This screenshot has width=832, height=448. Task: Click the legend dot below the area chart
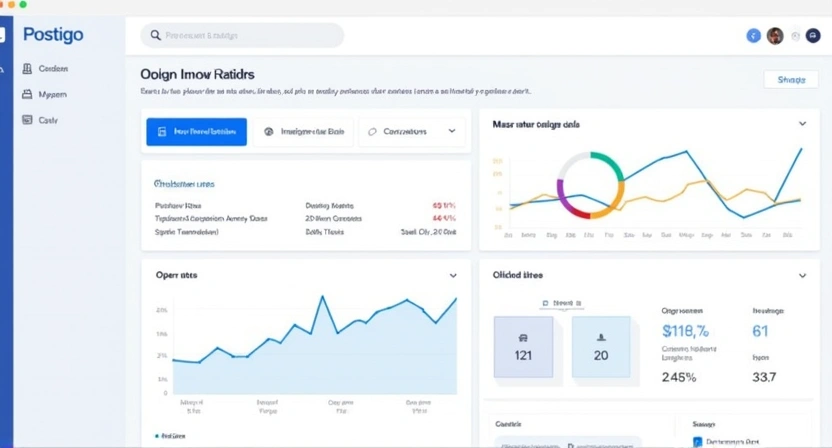157,436
